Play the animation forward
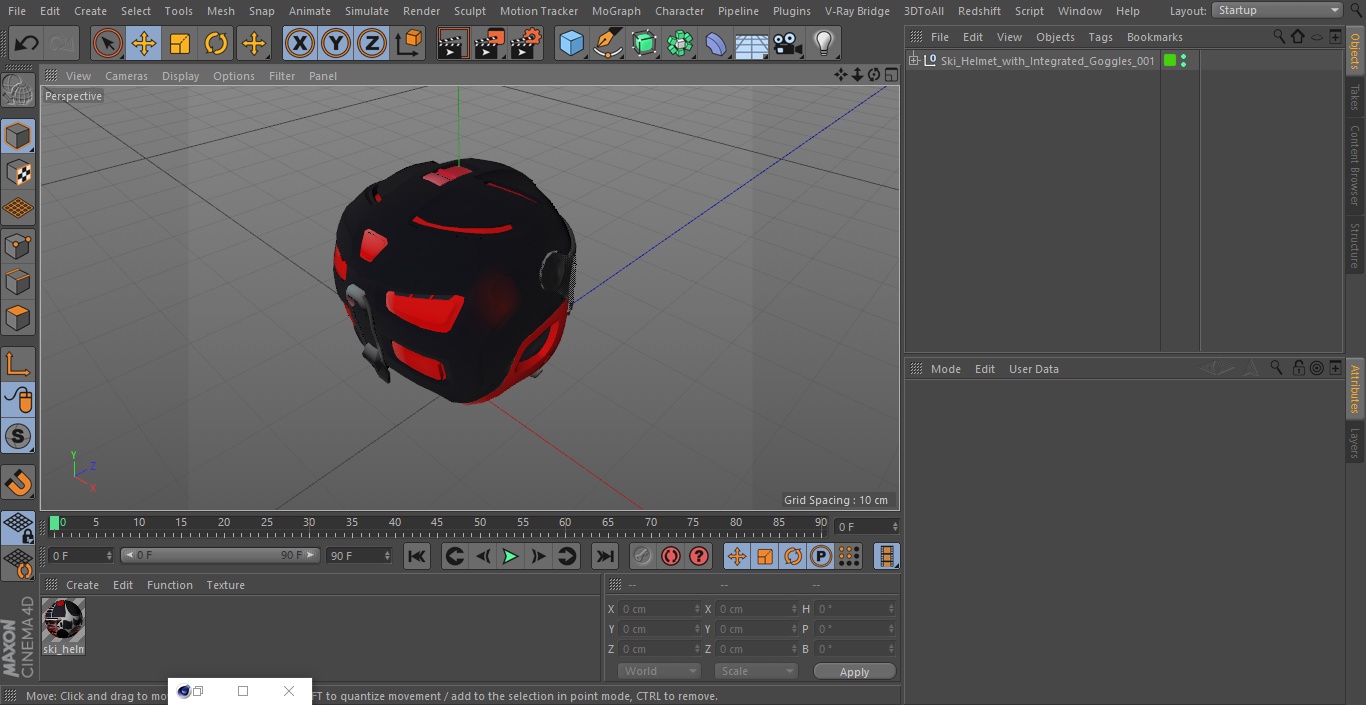 pyautogui.click(x=510, y=556)
